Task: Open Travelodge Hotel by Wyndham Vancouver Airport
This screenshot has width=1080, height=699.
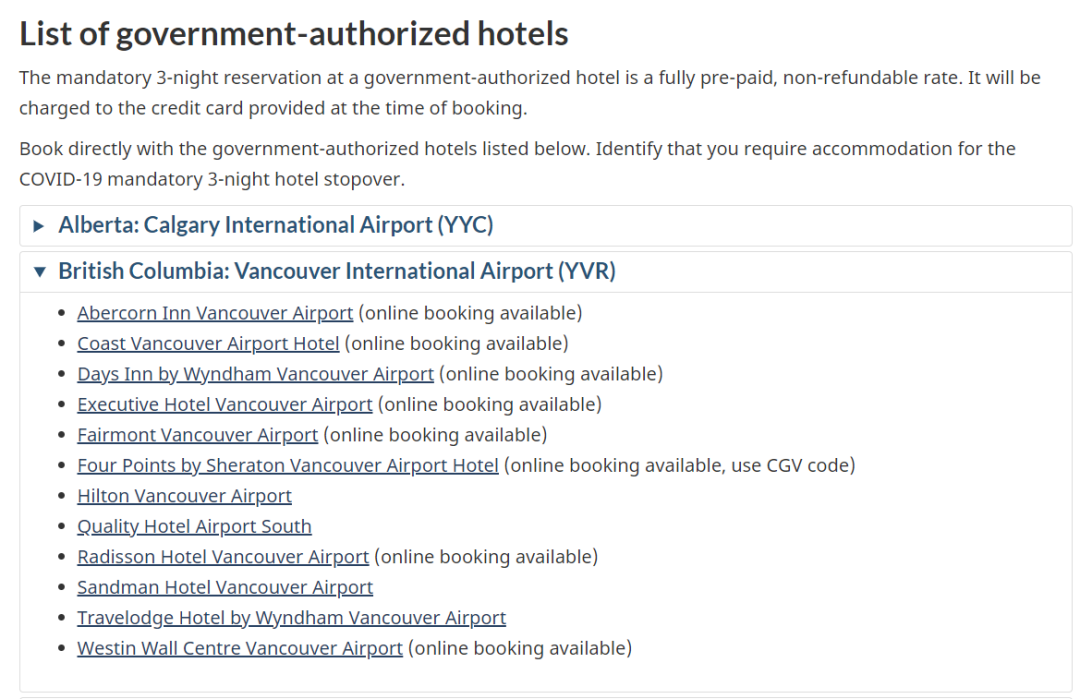Action: (x=291, y=617)
